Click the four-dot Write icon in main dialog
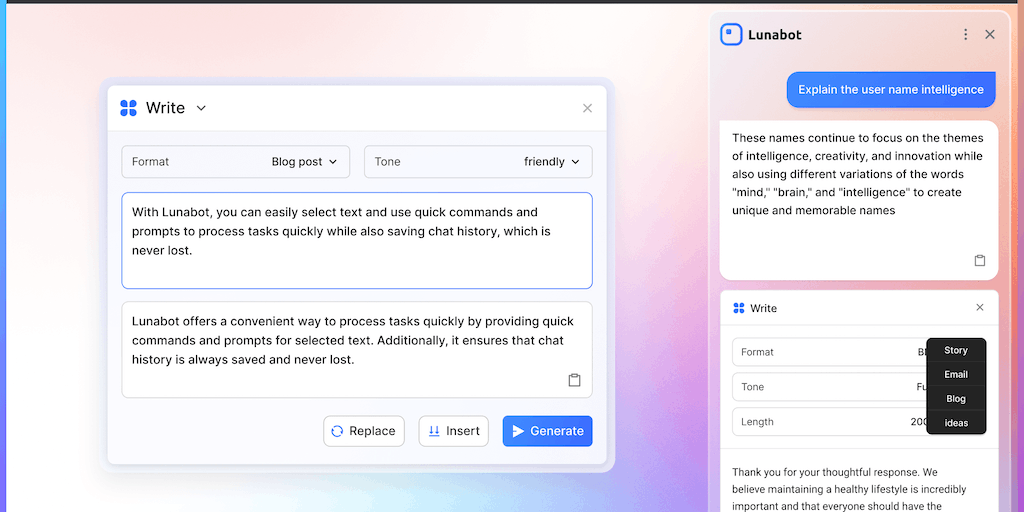1024x512 pixels. click(x=129, y=108)
